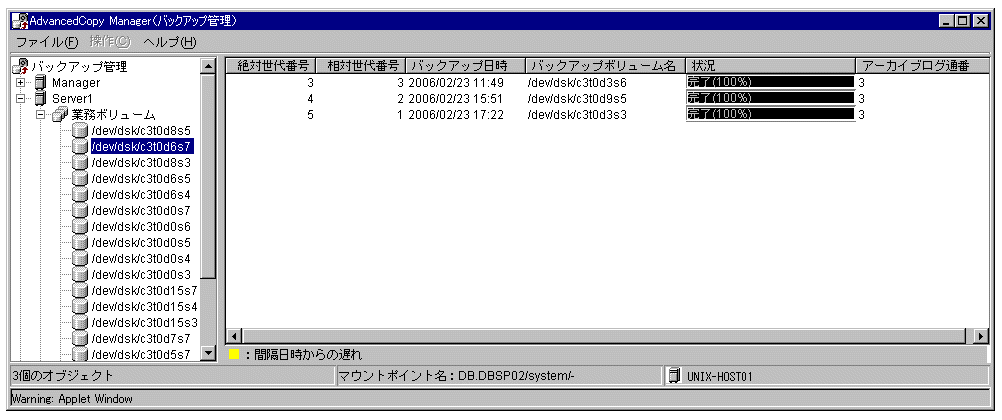Click backup volume /dev/dsk/c3t0d9s5

pos(578,98)
